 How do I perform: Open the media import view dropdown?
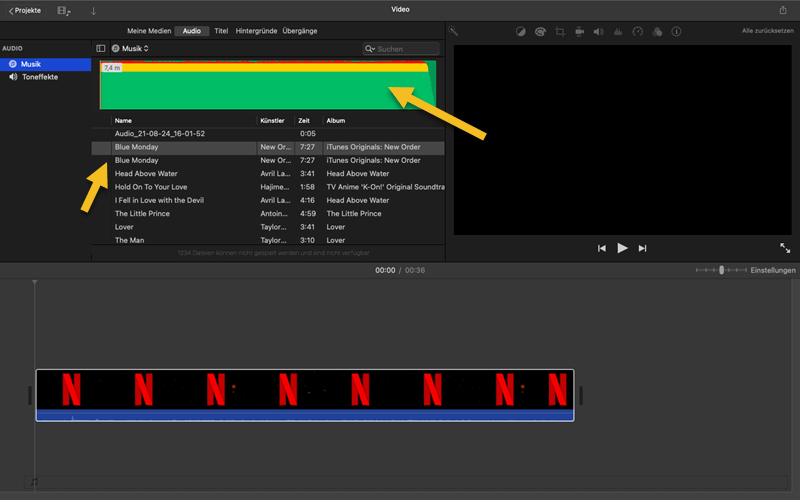click(x=65, y=10)
